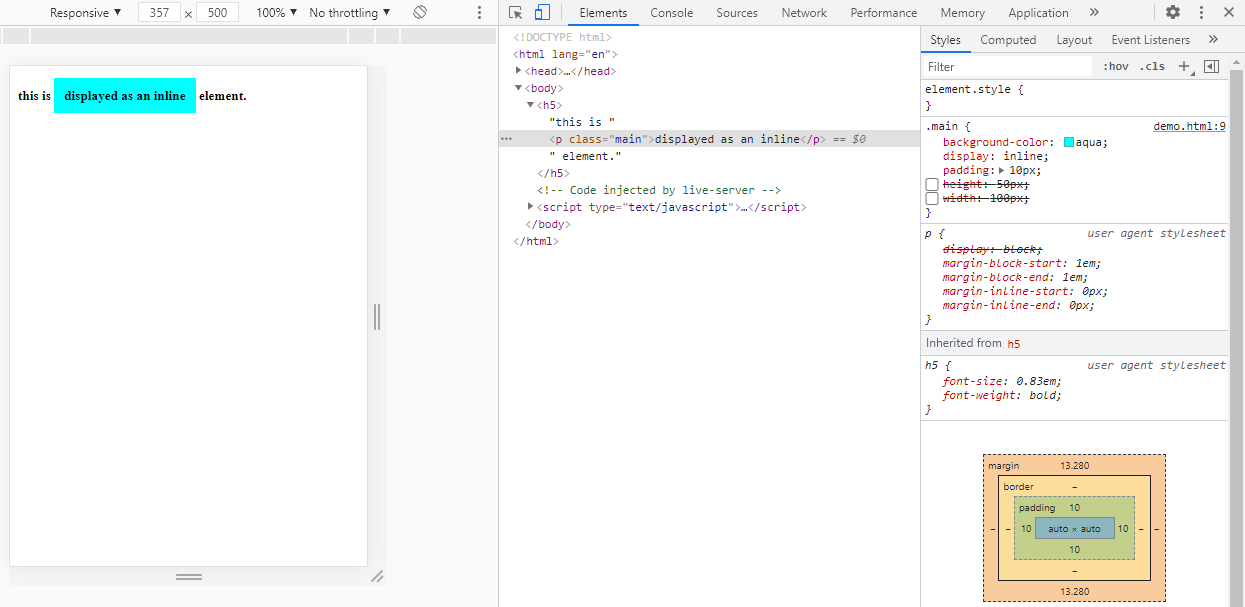Open the Responsive device dropdown
Screen dimensions: 1245x607
point(85,13)
